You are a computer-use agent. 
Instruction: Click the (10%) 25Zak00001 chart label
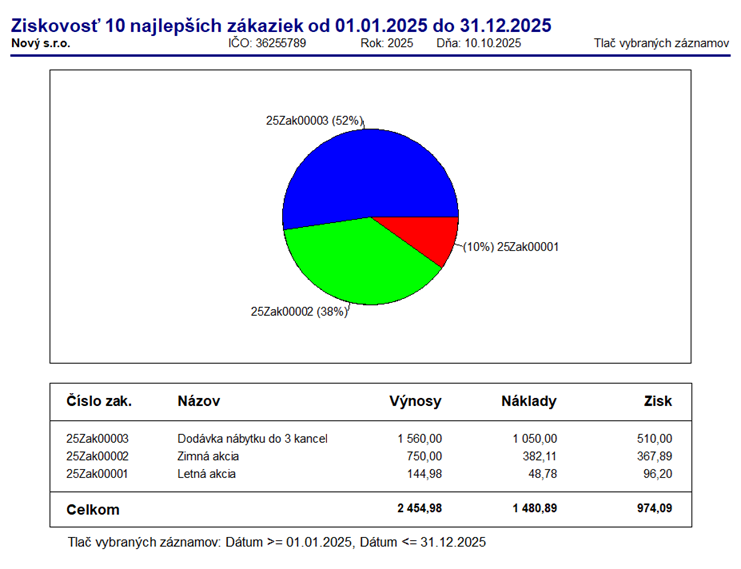(x=510, y=245)
